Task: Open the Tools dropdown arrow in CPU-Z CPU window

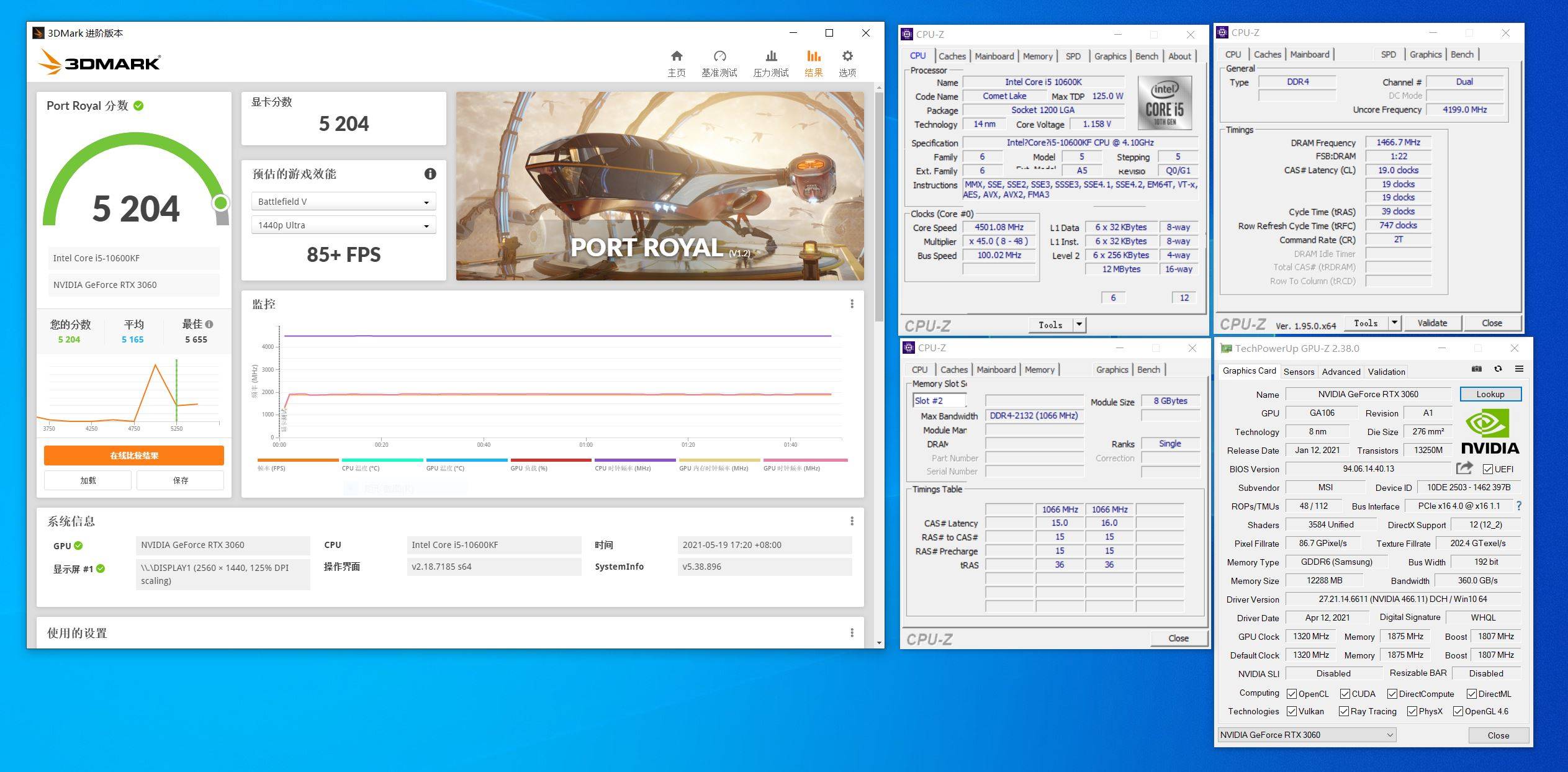Action: [1079, 325]
